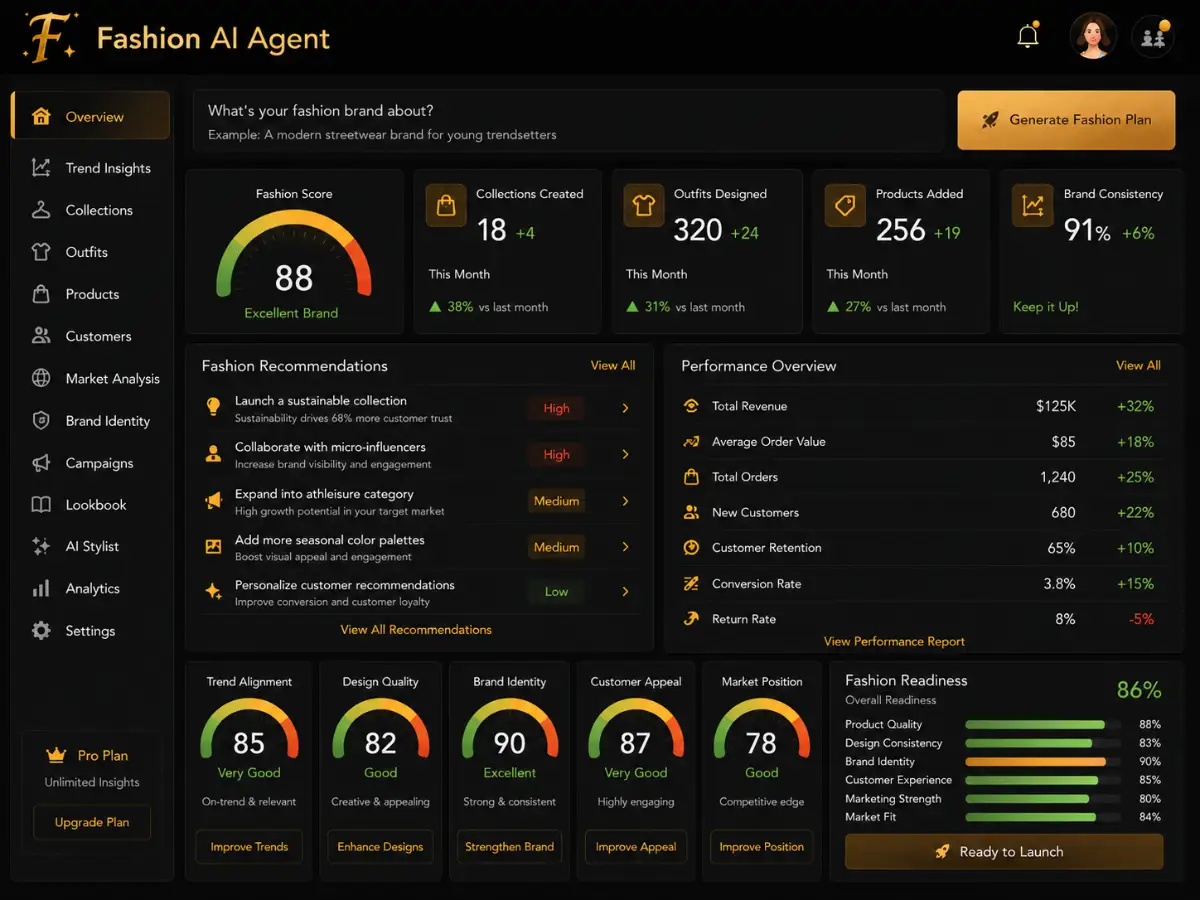This screenshot has width=1200, height=900.
Task: Open AI Stylist from the sidebar
Action: click(x=91, y=547)
